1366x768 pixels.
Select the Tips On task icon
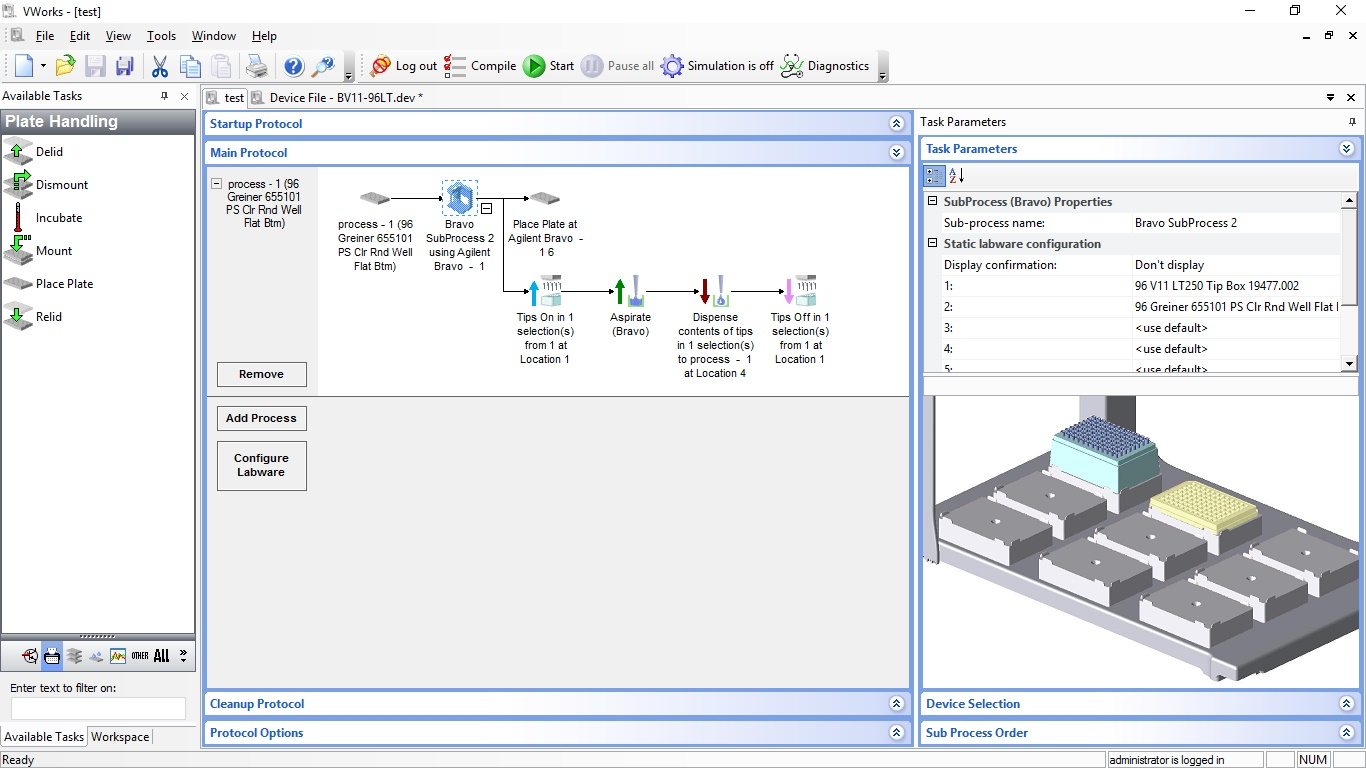click(545, 291)
